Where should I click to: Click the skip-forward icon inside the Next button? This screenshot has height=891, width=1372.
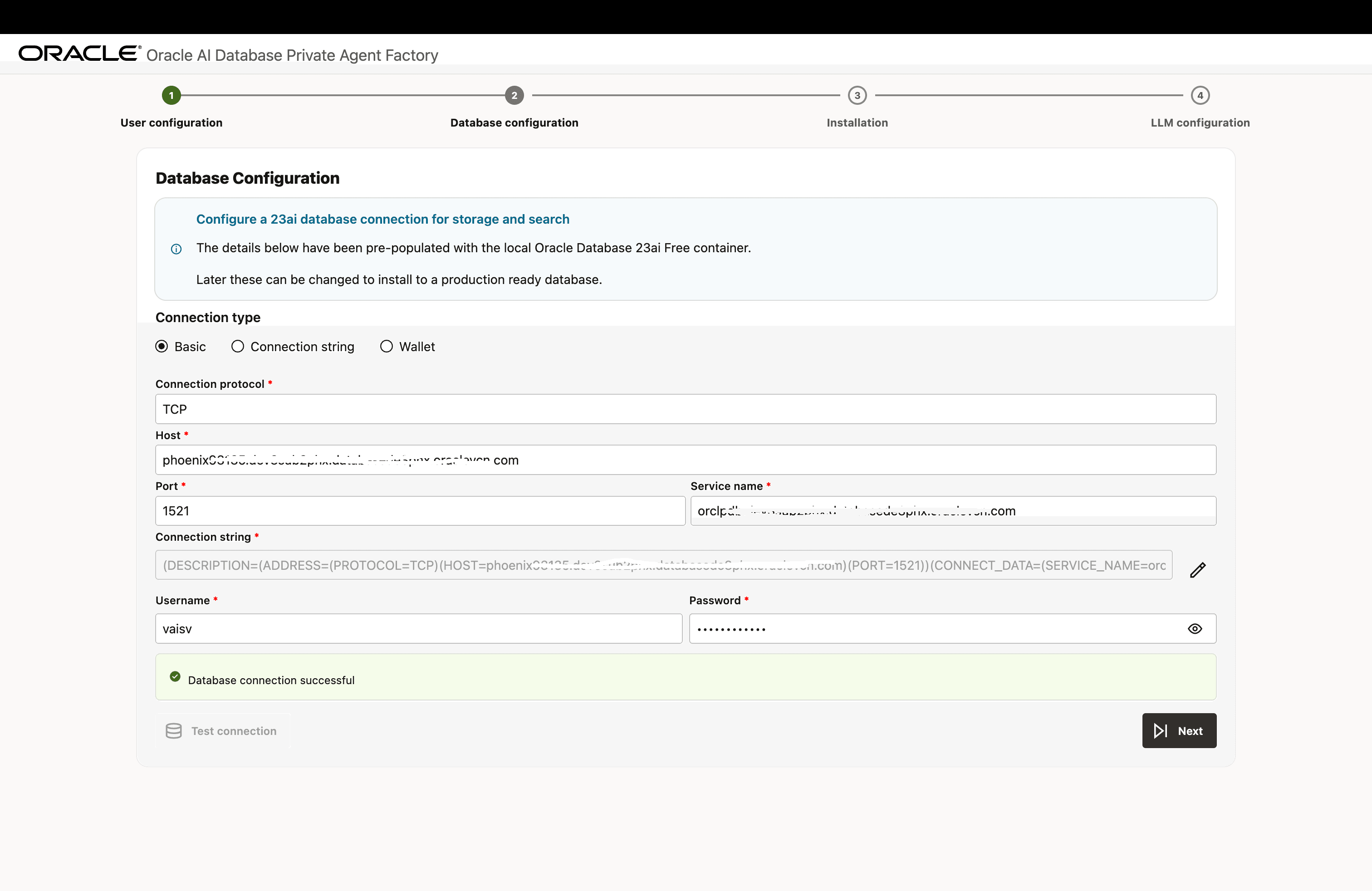click(x=1161, y=731)
